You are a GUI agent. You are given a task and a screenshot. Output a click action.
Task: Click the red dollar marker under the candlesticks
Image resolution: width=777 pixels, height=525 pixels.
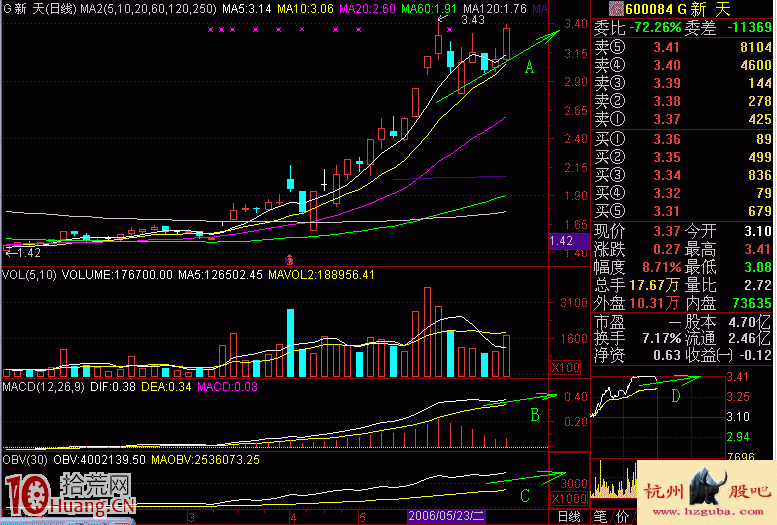(289, 259)
